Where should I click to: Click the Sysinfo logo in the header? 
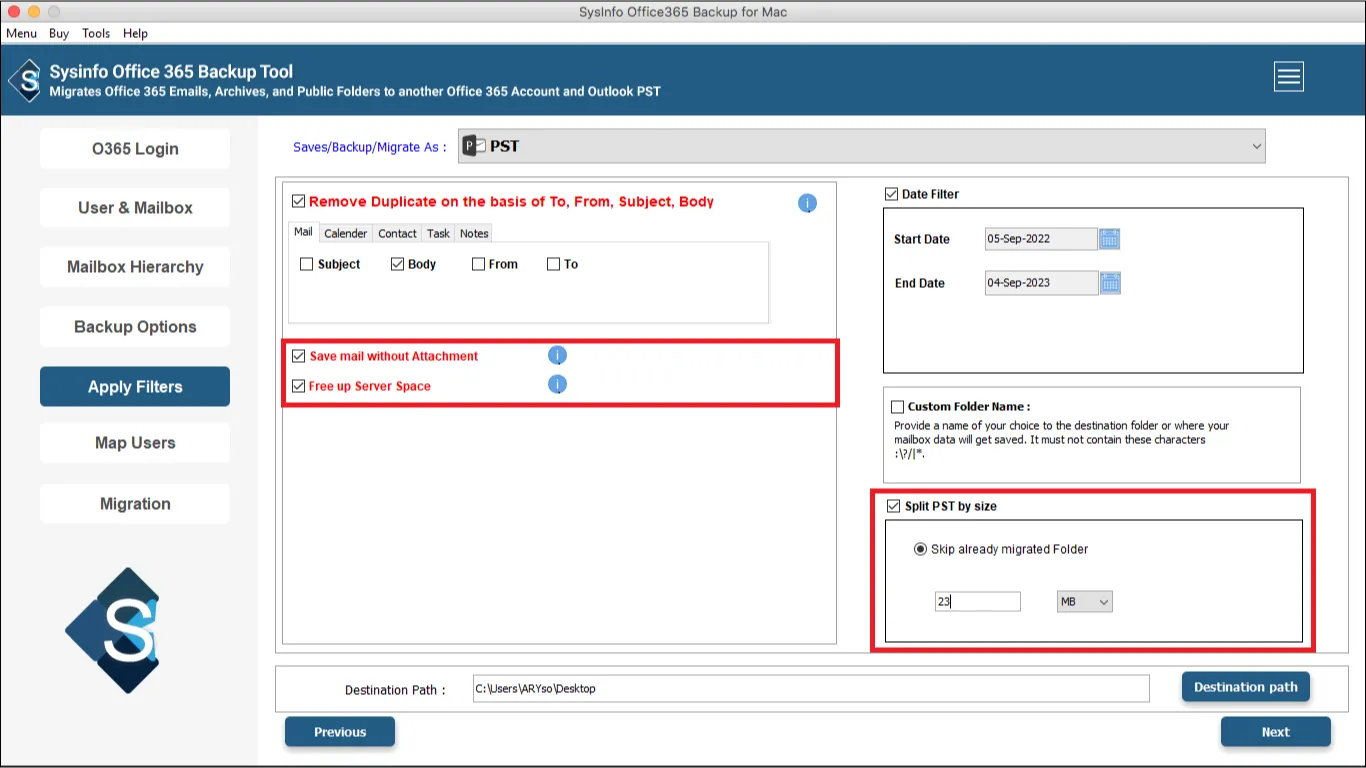[x=25, y=80]
